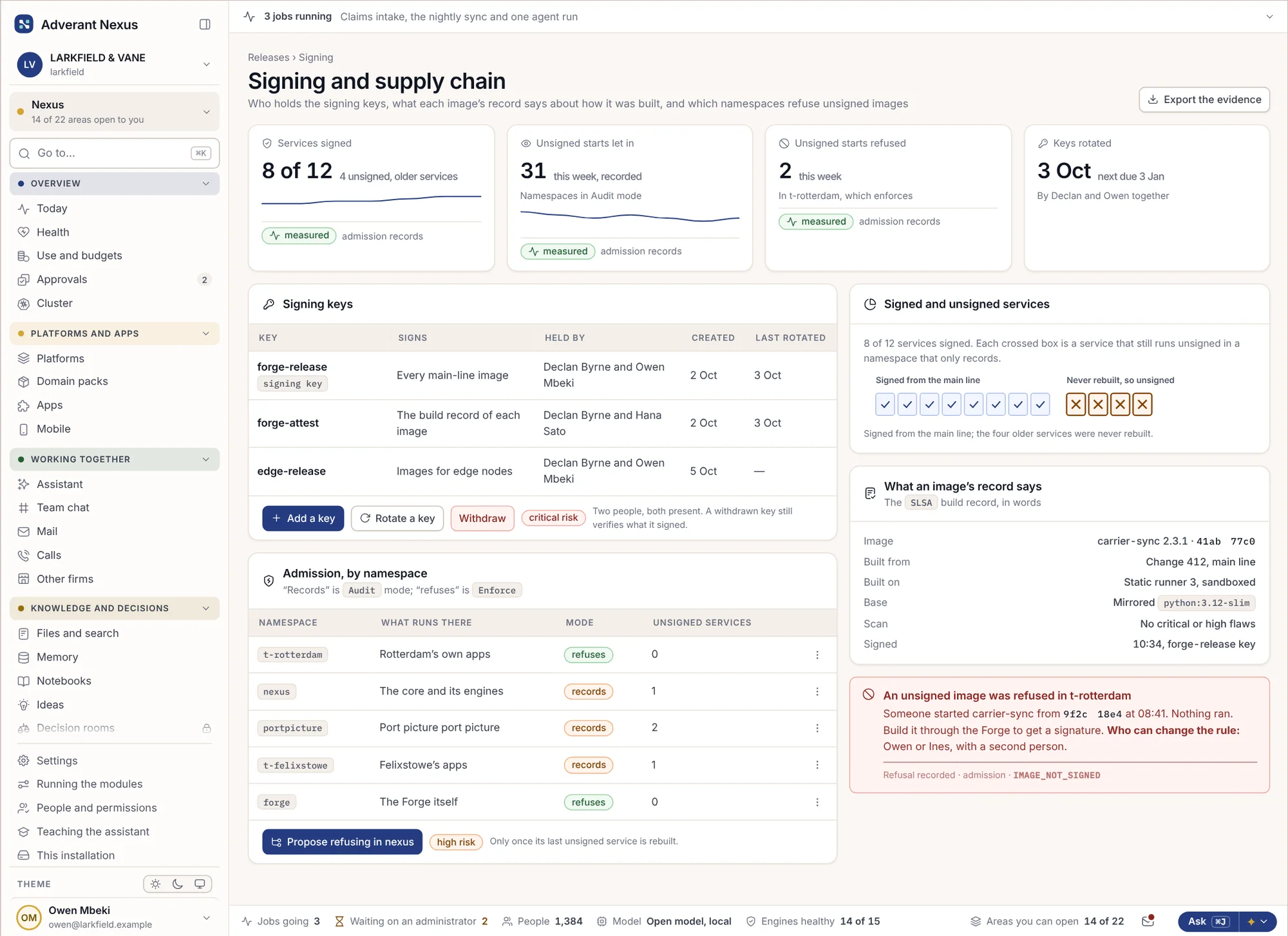Click the Withdraw key button
Viewport: 1288px width, 936px height.
(482, 518)
